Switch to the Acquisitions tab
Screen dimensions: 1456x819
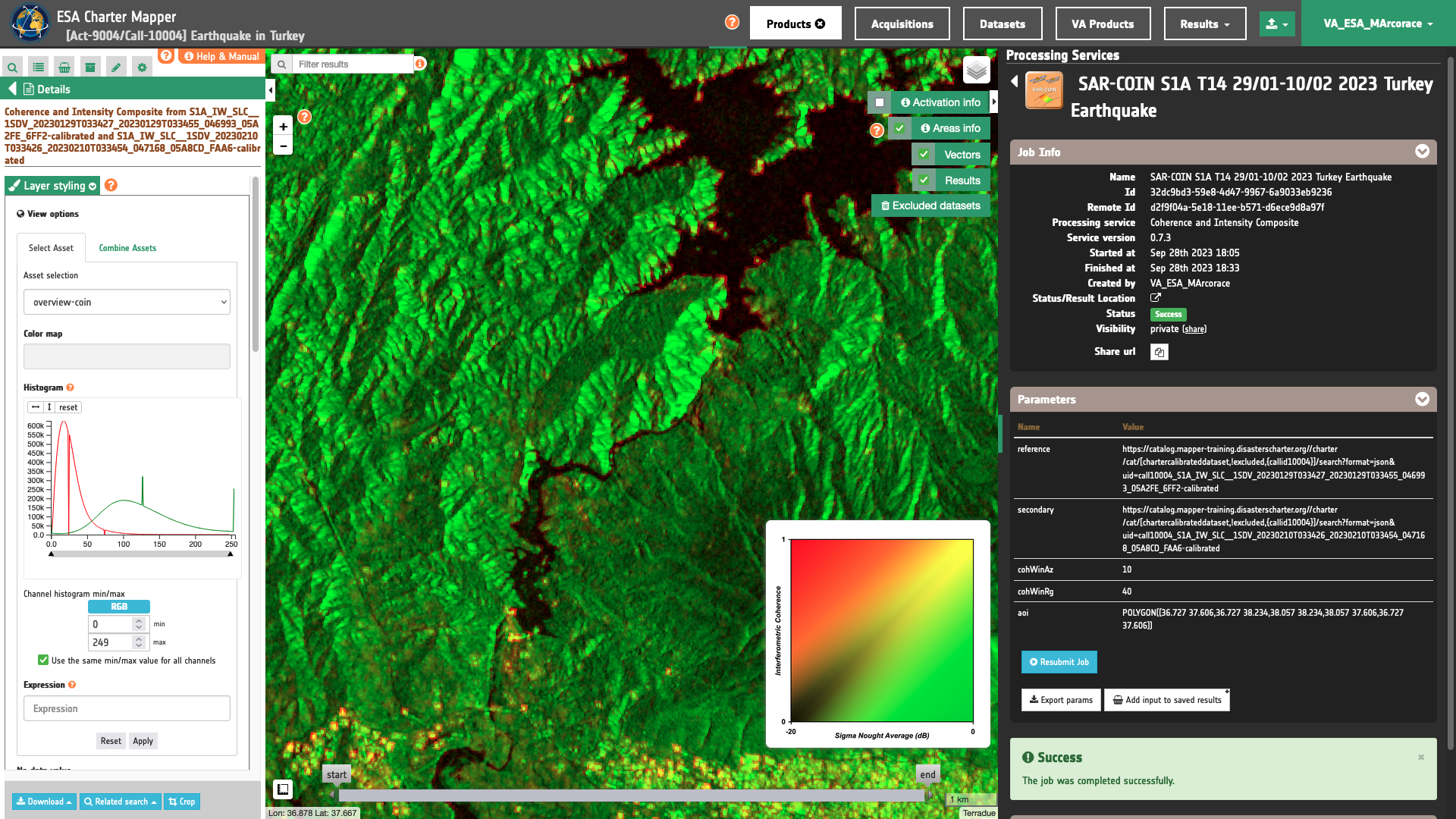902,24
